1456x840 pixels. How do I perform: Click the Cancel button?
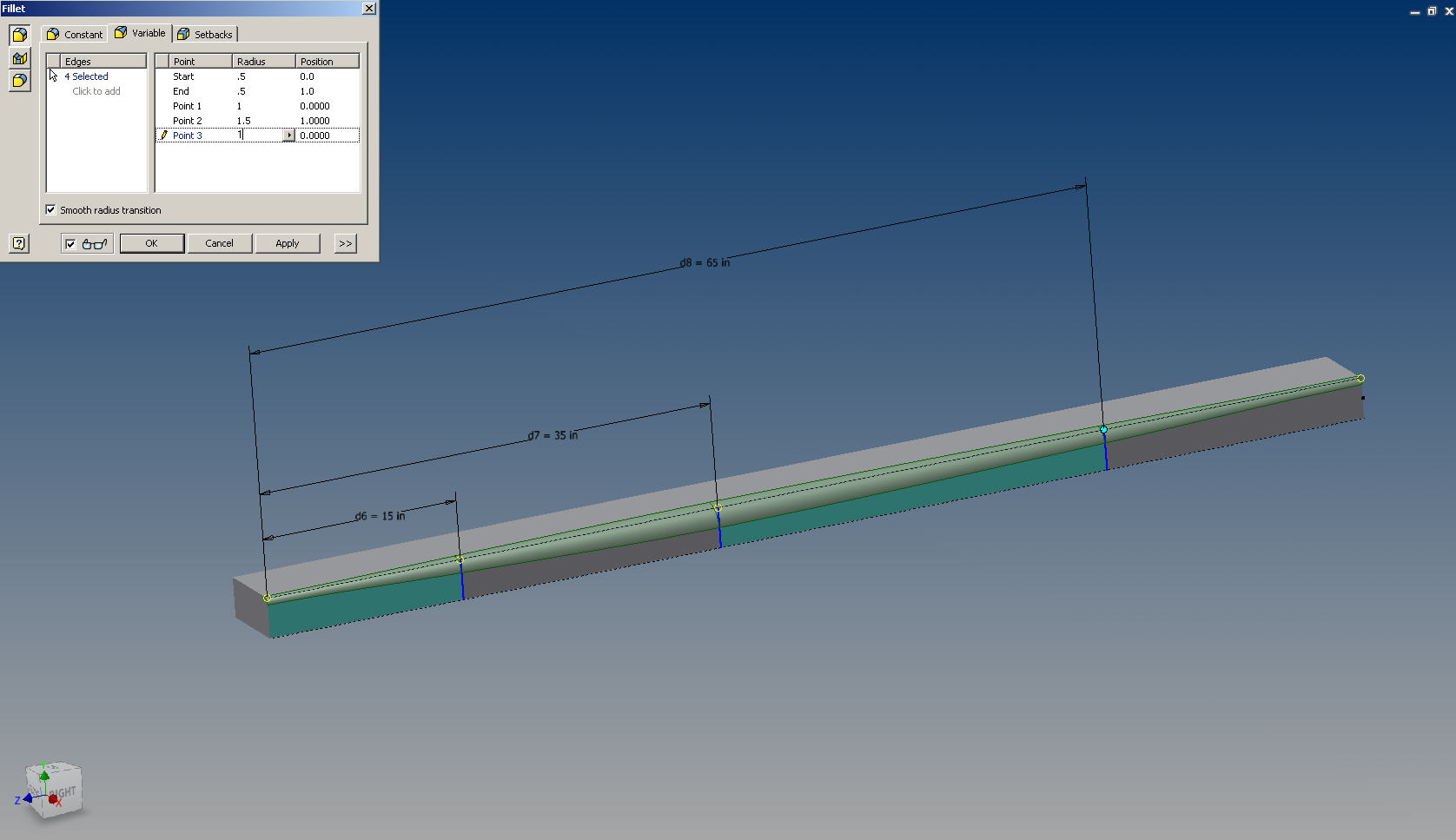click(220, 243)
